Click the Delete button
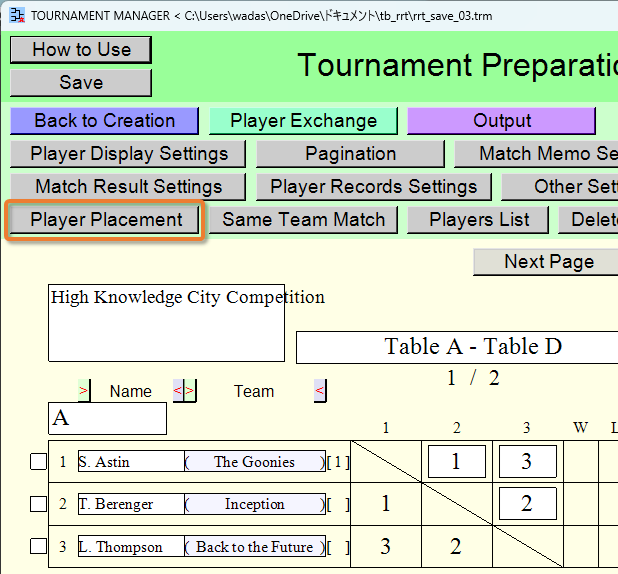 click(x=588, y=220)
